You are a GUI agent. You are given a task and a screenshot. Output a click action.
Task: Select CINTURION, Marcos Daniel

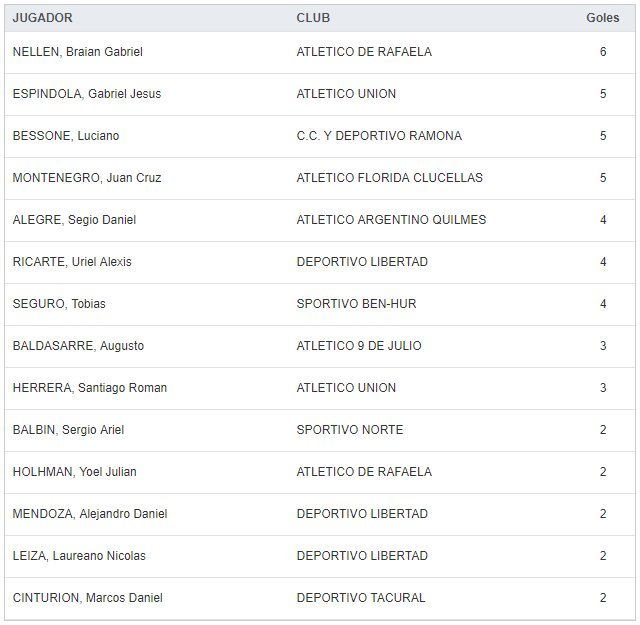click(88, 598)
